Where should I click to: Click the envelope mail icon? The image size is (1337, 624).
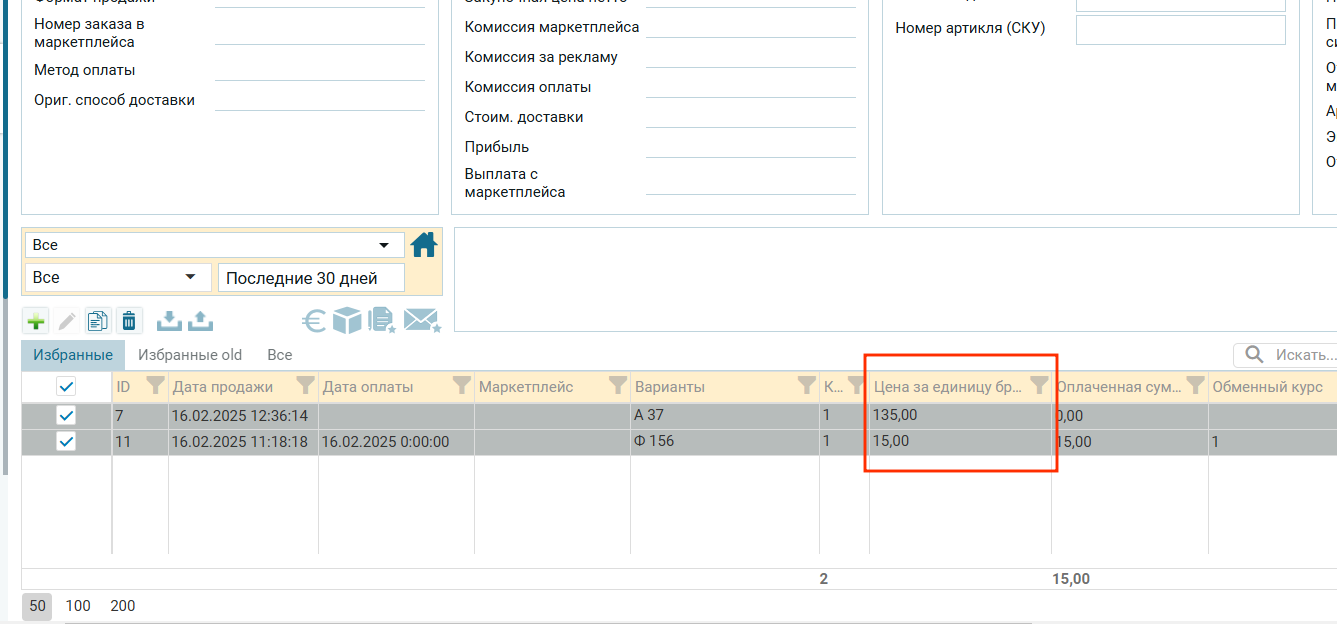coord(422,321)
